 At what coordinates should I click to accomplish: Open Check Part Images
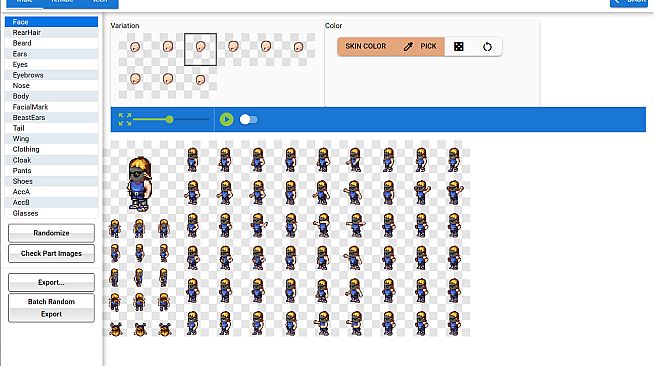click(x=51, y=253)
